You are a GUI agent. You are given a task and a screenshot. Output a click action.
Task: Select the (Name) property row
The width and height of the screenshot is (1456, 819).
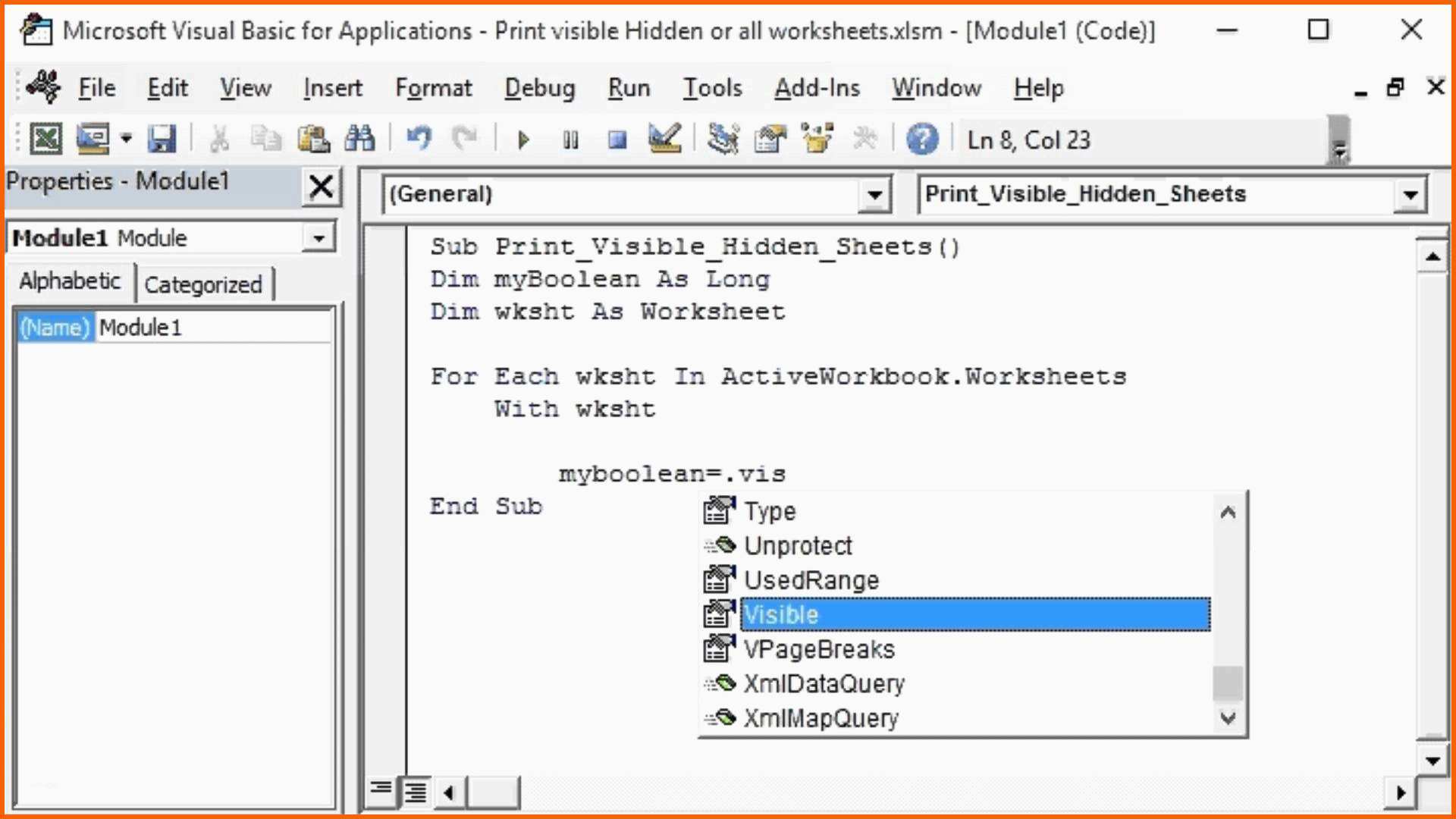[174, 328]
